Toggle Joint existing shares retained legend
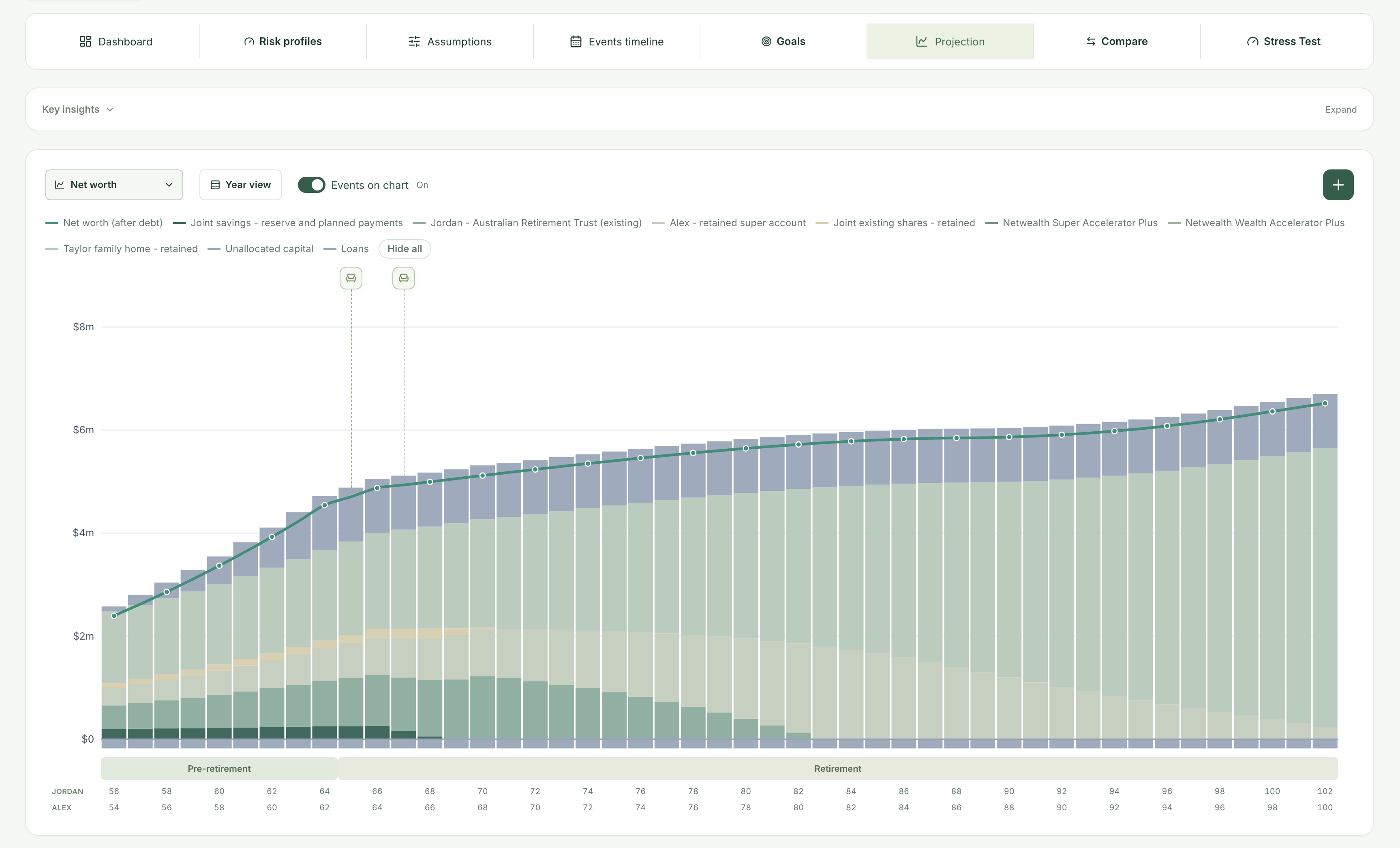Viewport: 1400px width, 848px height. pos(895,223)
